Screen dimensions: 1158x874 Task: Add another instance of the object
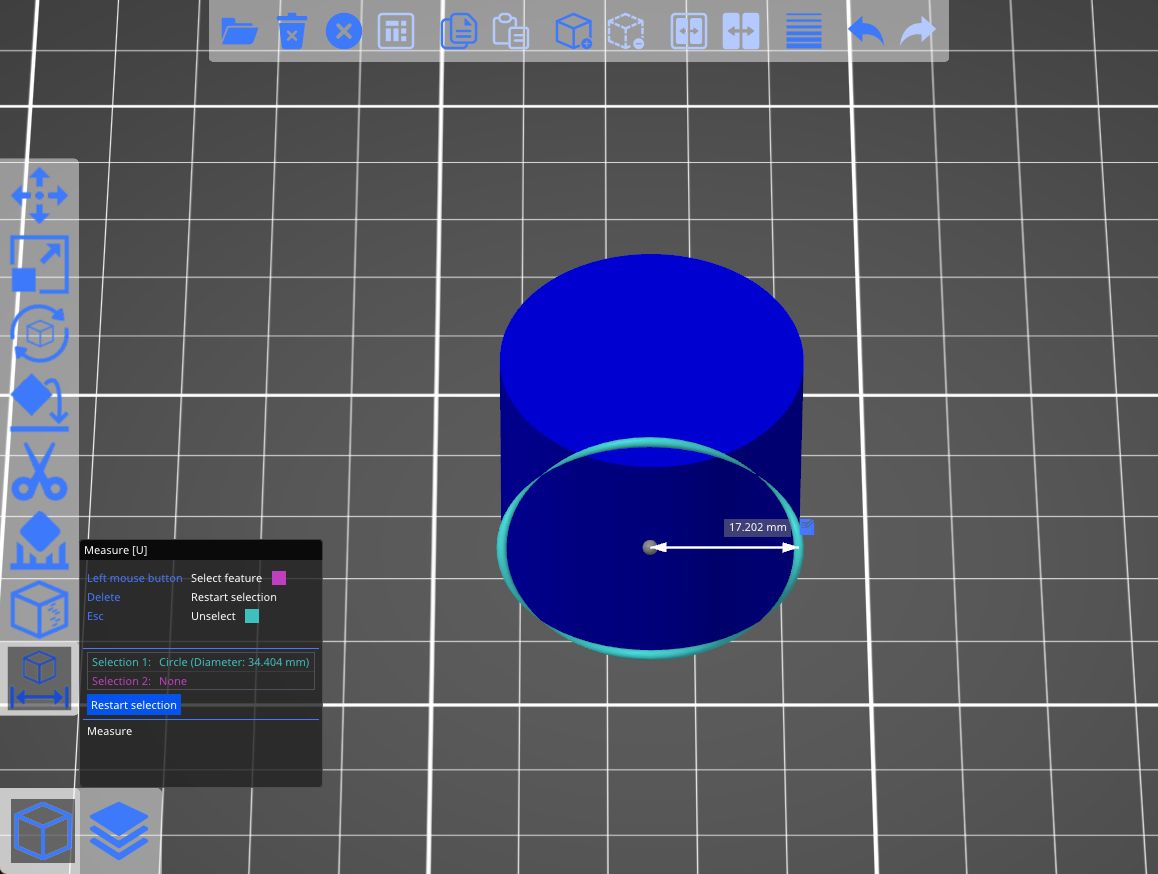coord(573,31)
